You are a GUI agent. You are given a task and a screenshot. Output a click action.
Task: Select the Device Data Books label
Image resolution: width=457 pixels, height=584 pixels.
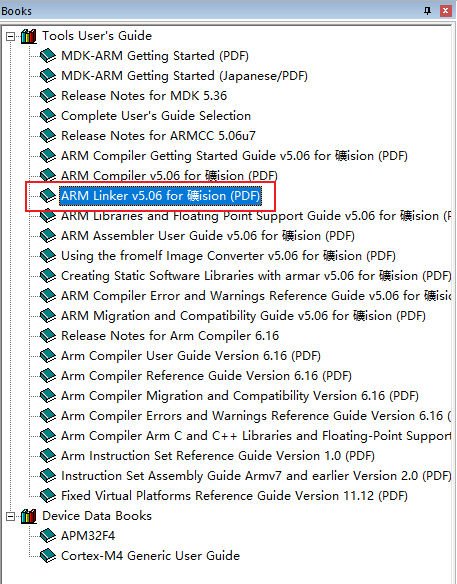point(97,516)
